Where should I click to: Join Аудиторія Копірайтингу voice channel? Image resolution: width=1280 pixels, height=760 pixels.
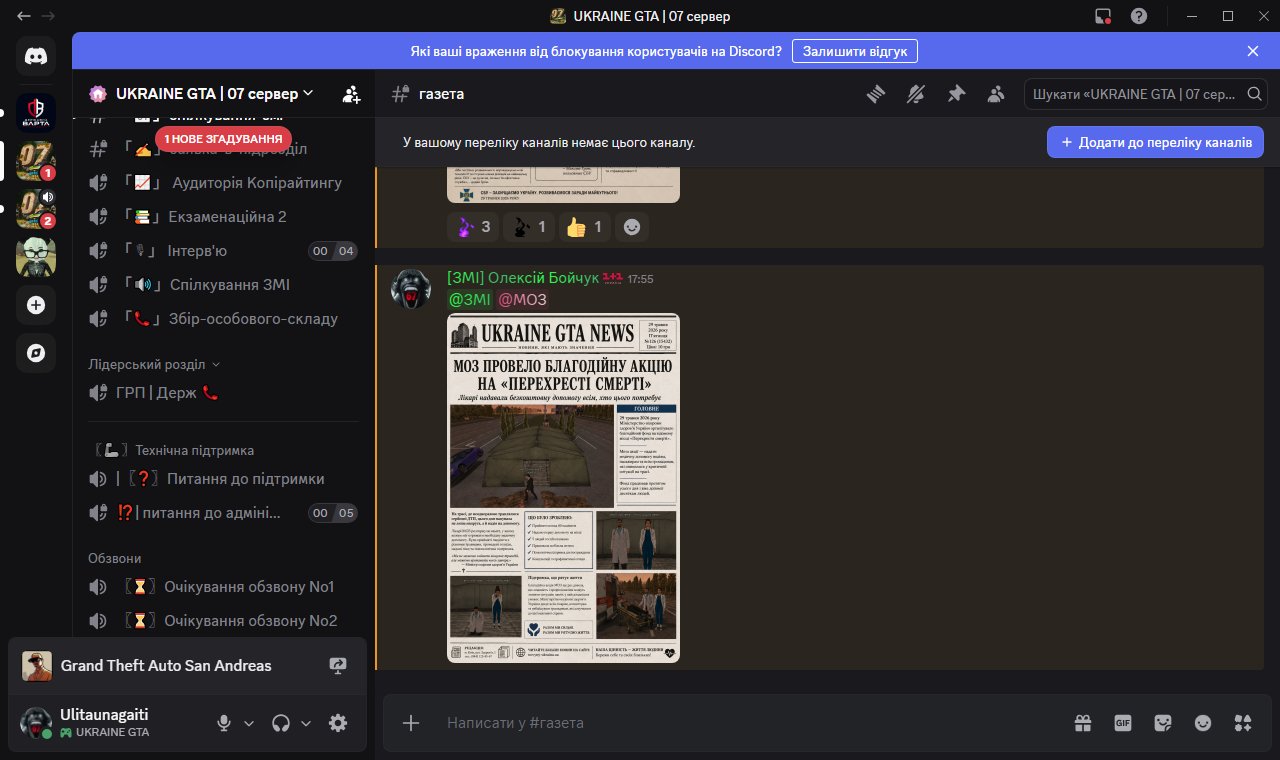pyautogui.click(x=221, y=183)
